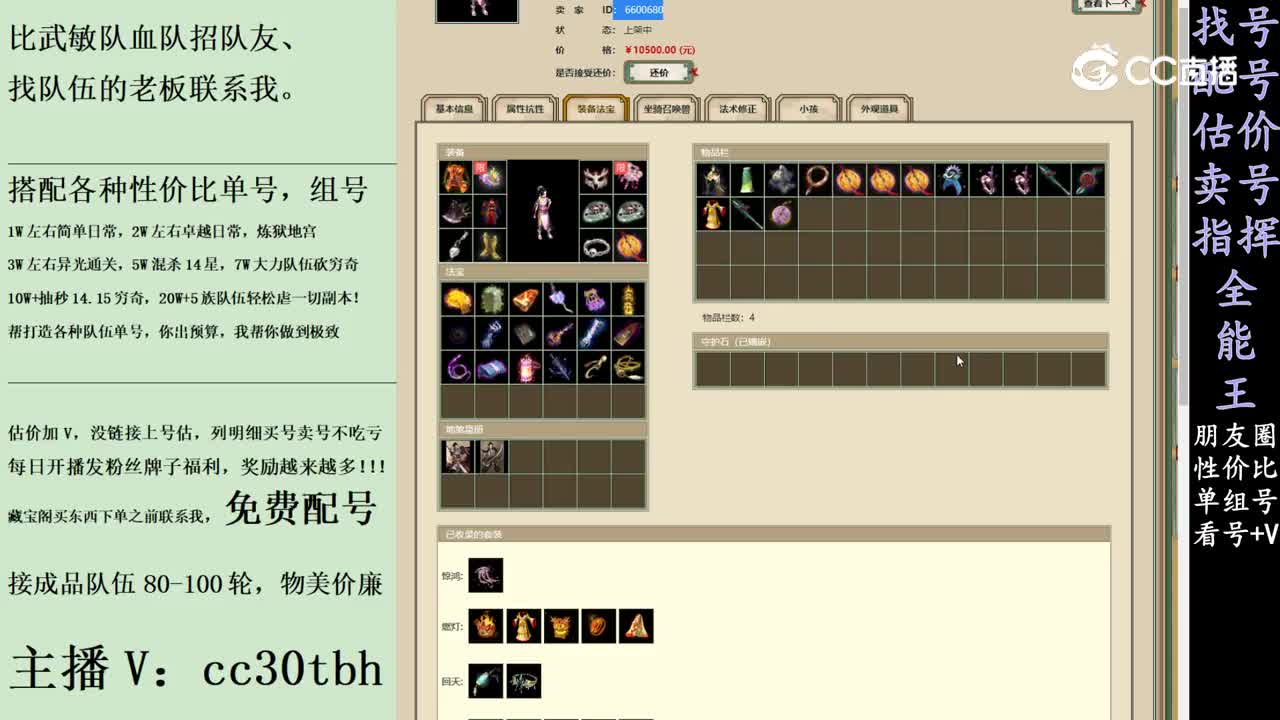
Task: Click the price ¥10500.00 text
Action: coord(660,50)
